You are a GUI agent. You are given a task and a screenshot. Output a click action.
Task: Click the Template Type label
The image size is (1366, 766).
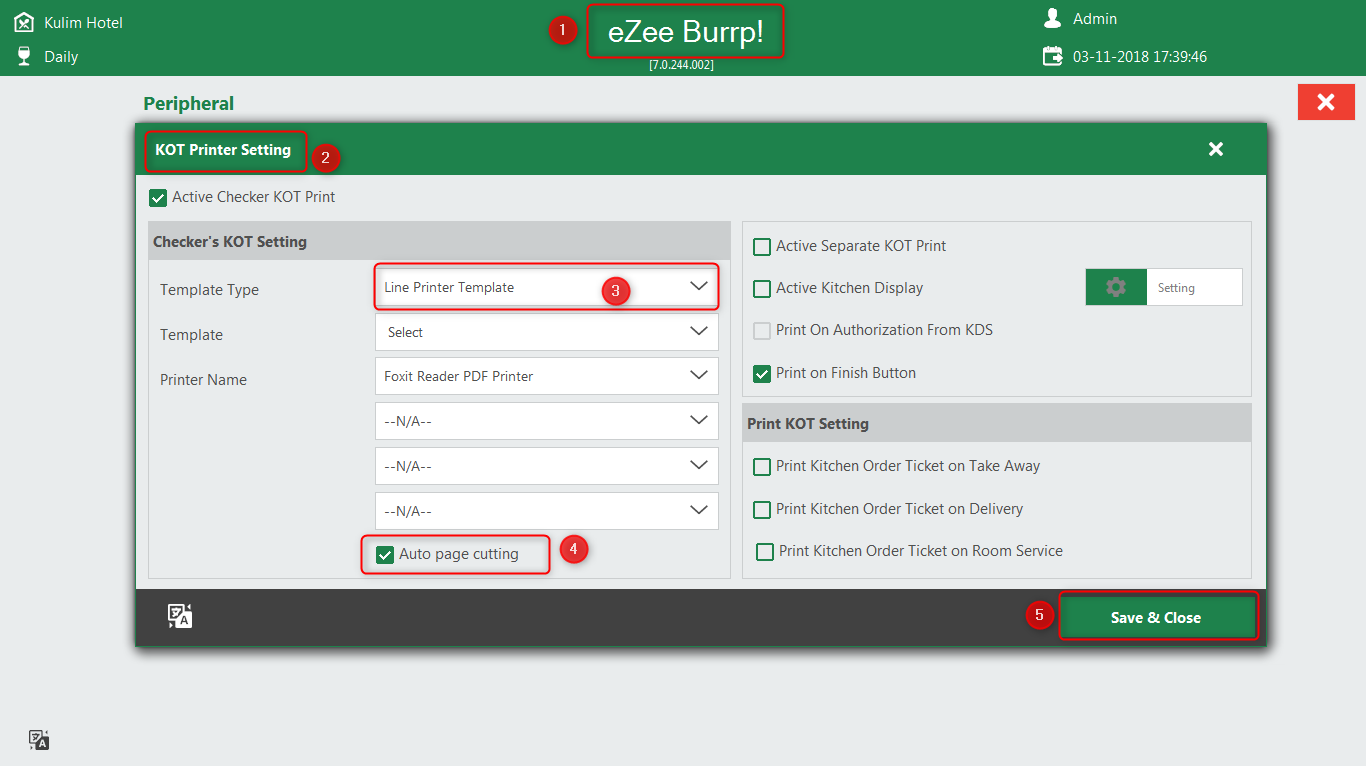click(209, 289)
